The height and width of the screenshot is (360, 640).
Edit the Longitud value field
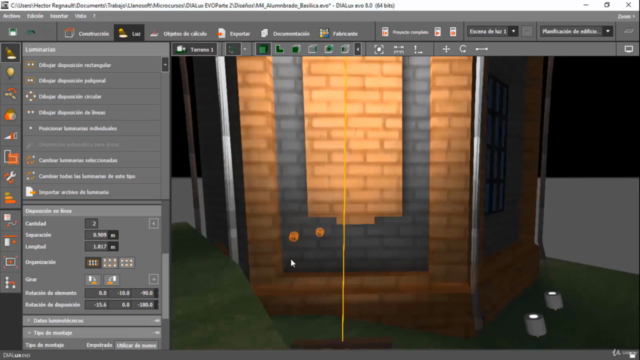[x=97, y=247]
